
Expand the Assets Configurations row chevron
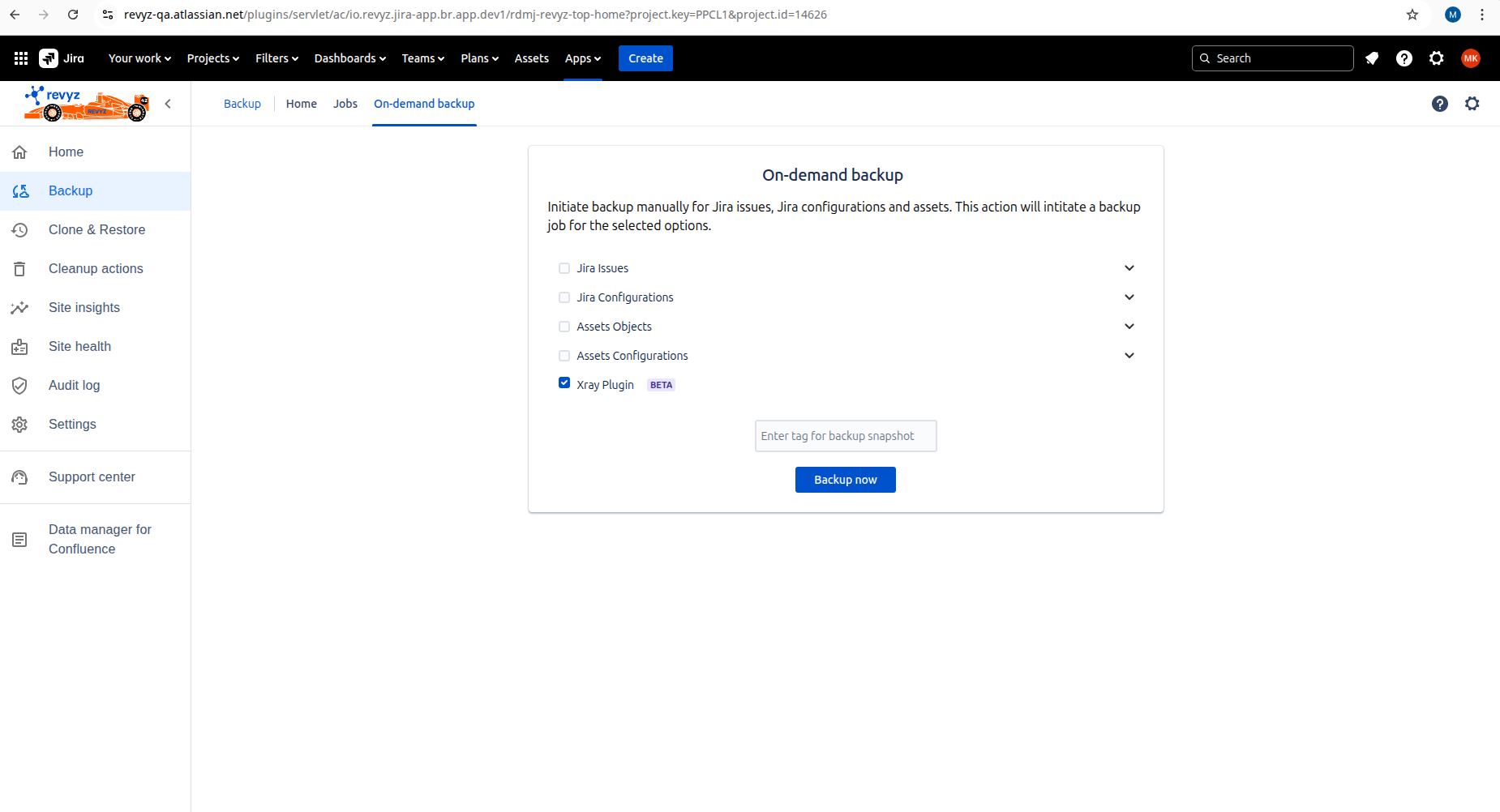(1129, 356)
